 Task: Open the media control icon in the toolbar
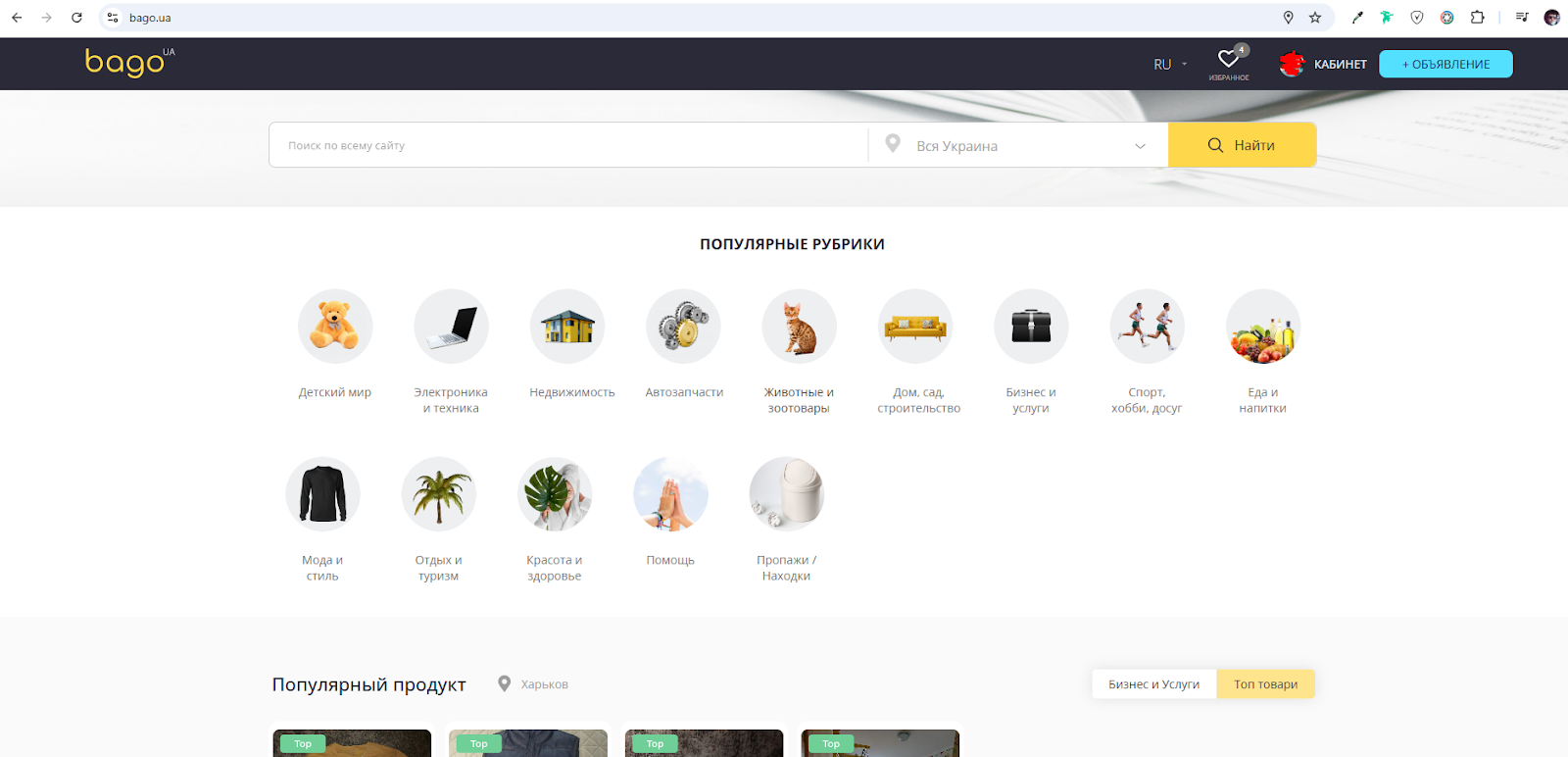tap(1522, 18)
